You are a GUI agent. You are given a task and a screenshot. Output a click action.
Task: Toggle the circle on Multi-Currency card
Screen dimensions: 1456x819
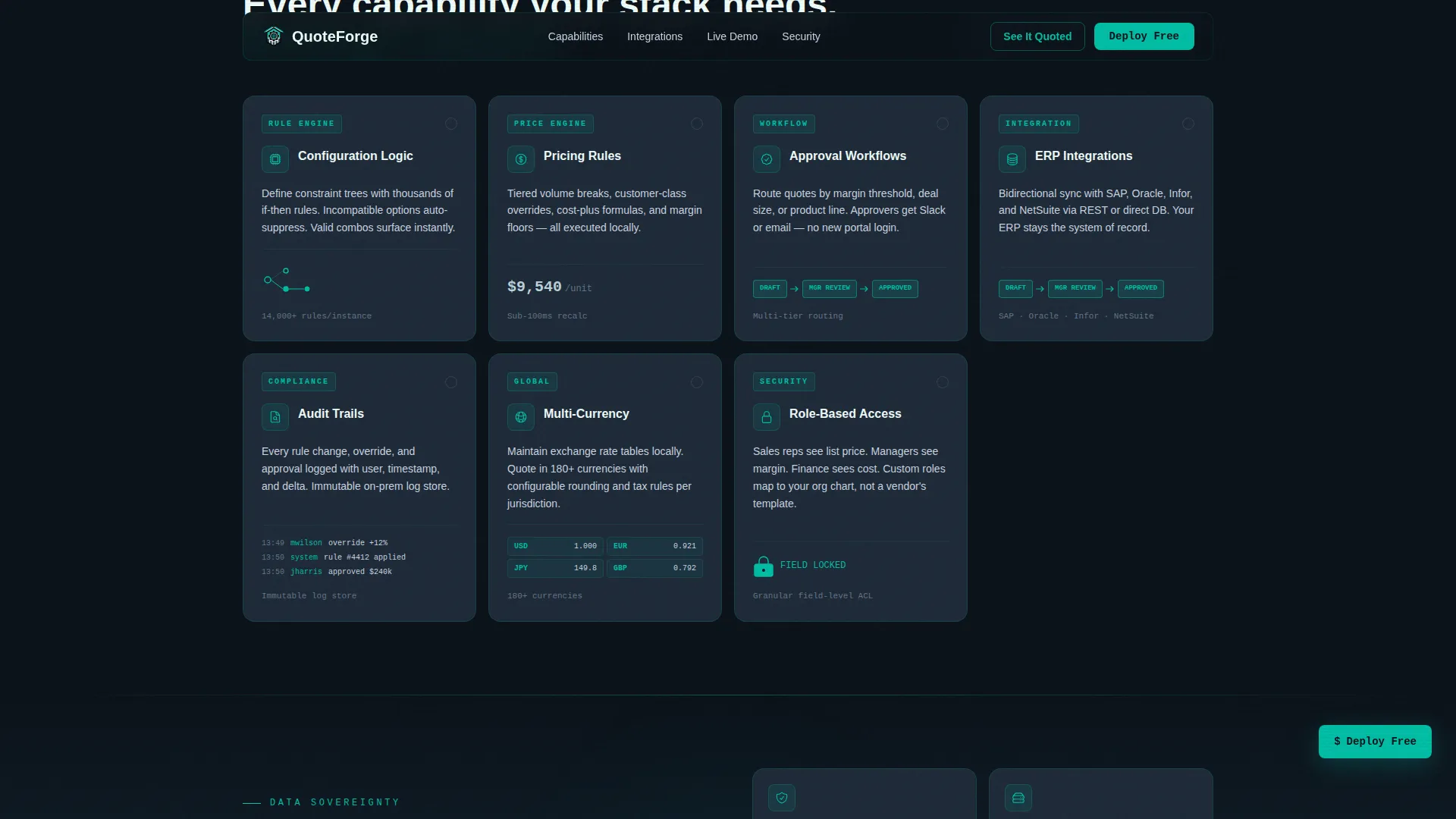(x=697, y=382)
